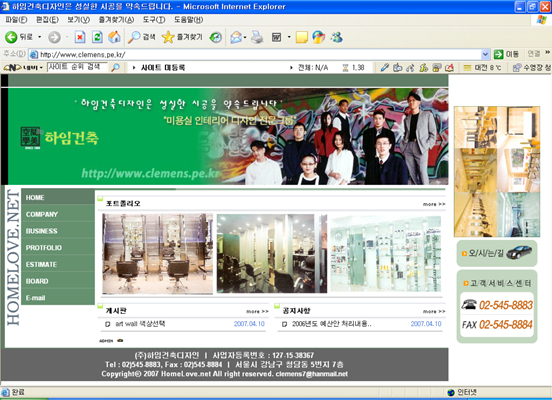Click the pencil highlighter icon in Naver toolbar
The height and width of the screenshot is (400, 552).
[x=384, y=67]
